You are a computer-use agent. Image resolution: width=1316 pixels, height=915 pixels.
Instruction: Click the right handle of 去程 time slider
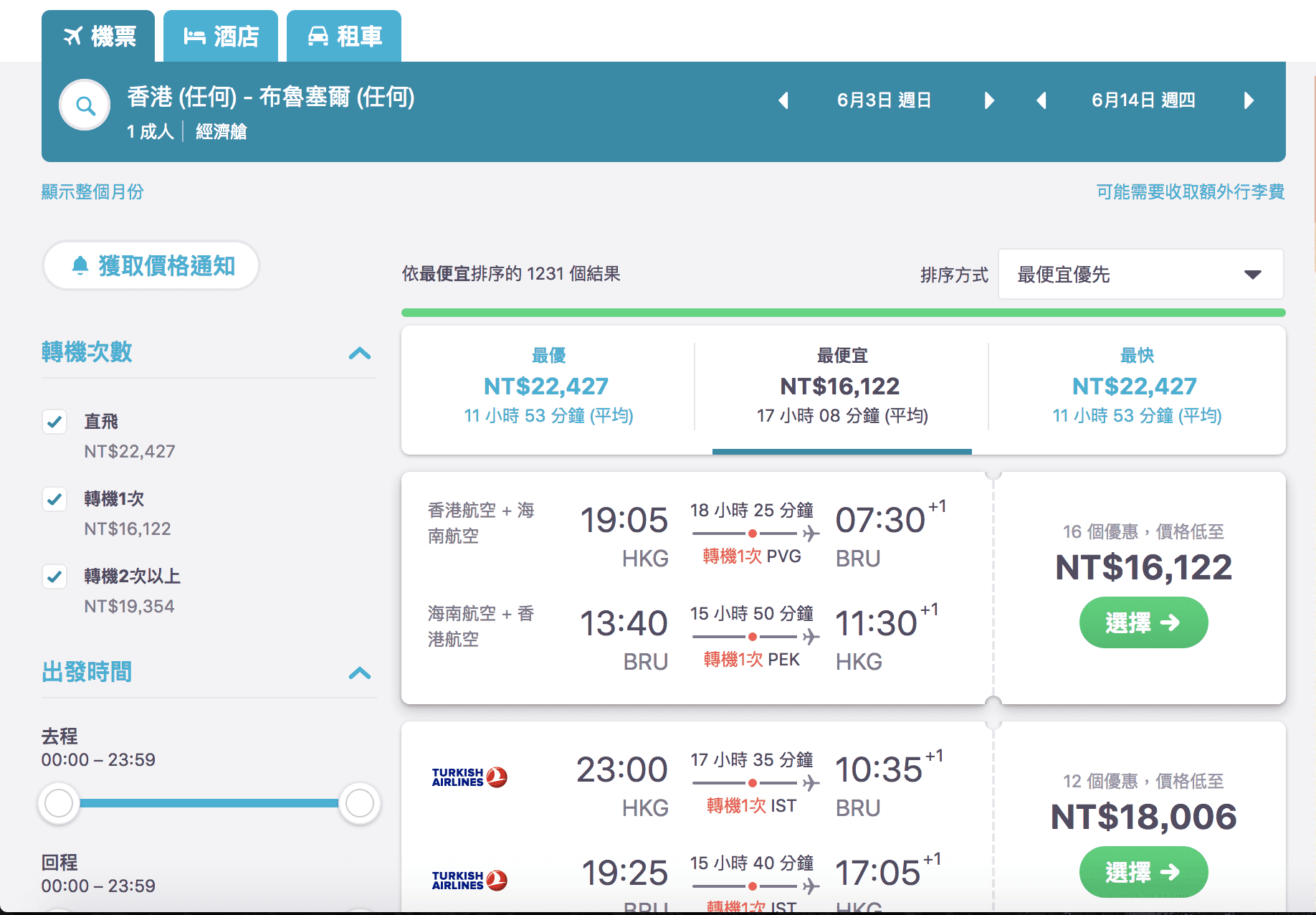pos(359,803)
